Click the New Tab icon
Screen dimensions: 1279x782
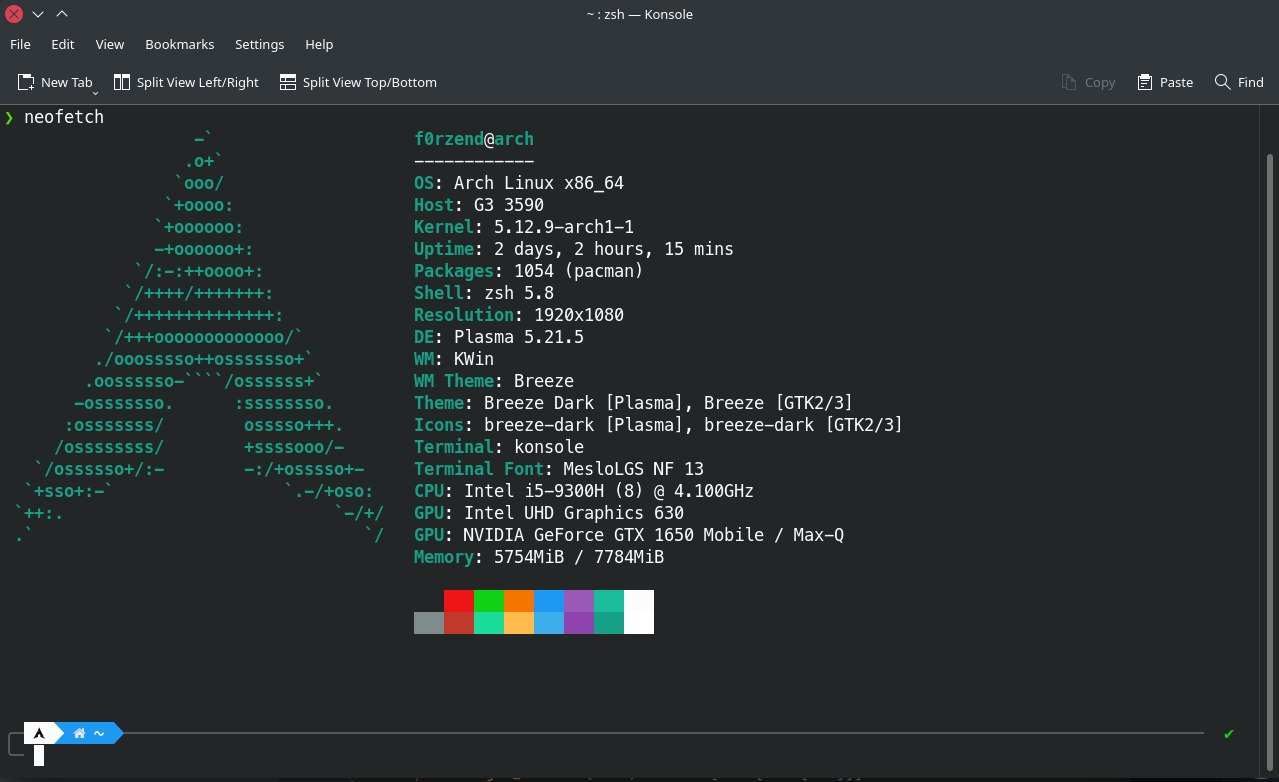[25, 82]
